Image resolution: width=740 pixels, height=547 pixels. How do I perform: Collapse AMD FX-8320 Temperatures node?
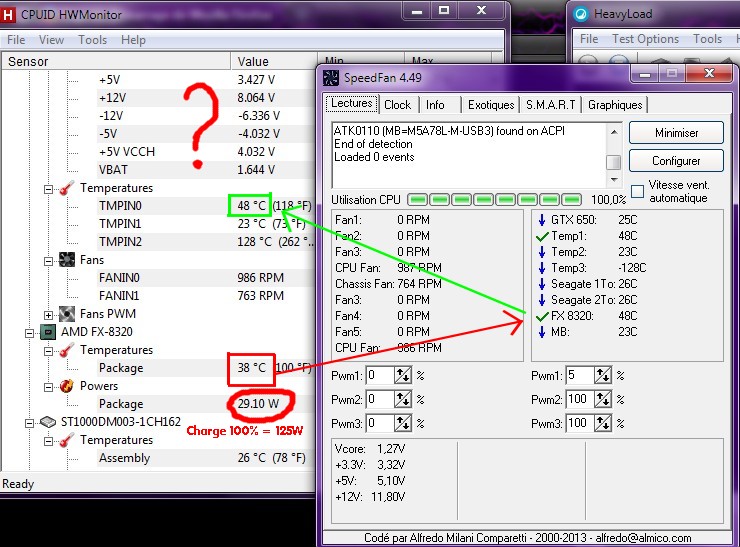point(48,351)
